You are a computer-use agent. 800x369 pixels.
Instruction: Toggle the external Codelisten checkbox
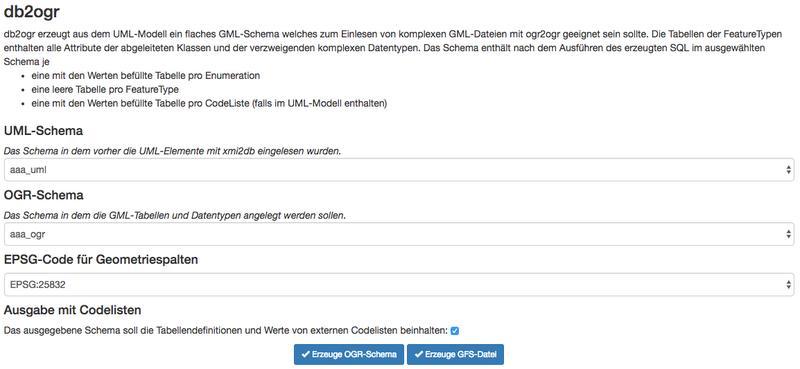point(455,331)
